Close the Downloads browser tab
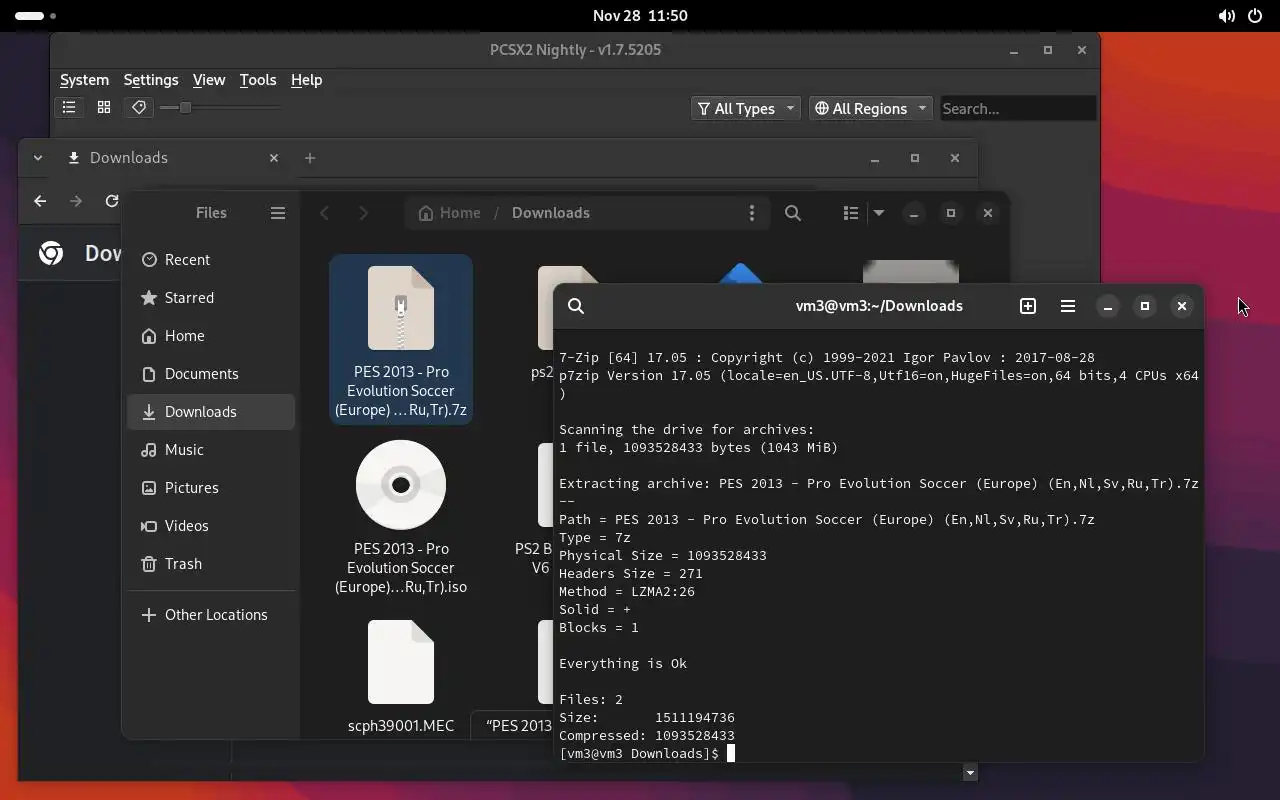The image size is (1280, 800). [x=274, y=158]
